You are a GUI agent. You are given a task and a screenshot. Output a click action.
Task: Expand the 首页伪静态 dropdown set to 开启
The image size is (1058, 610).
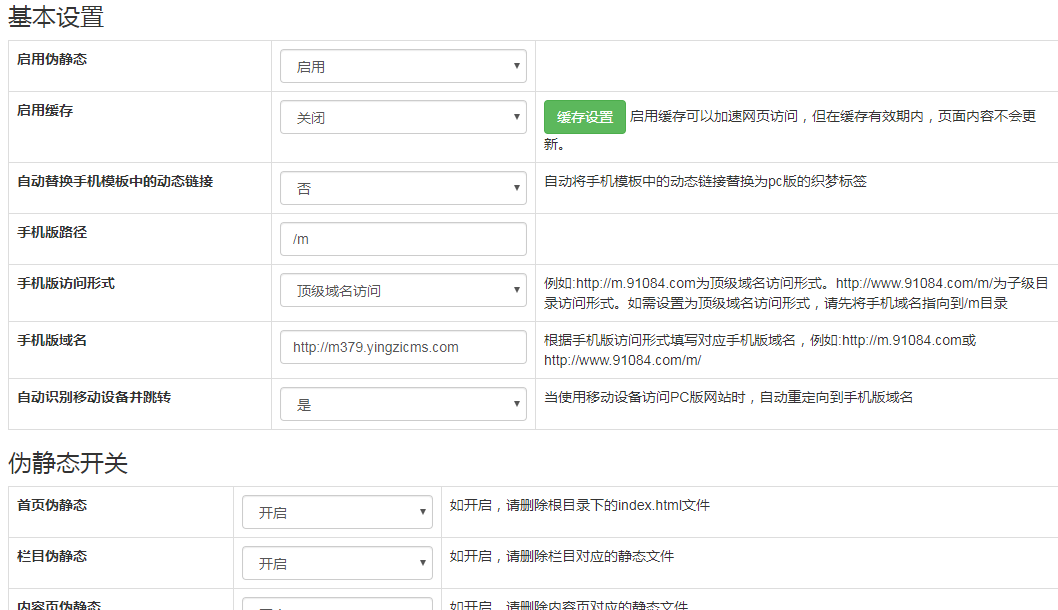point(337,512)
